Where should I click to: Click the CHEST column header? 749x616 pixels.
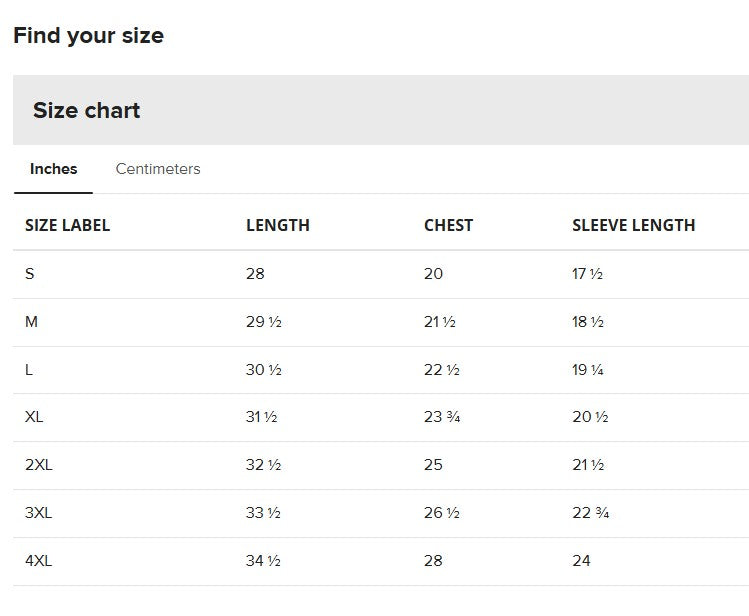449,225
